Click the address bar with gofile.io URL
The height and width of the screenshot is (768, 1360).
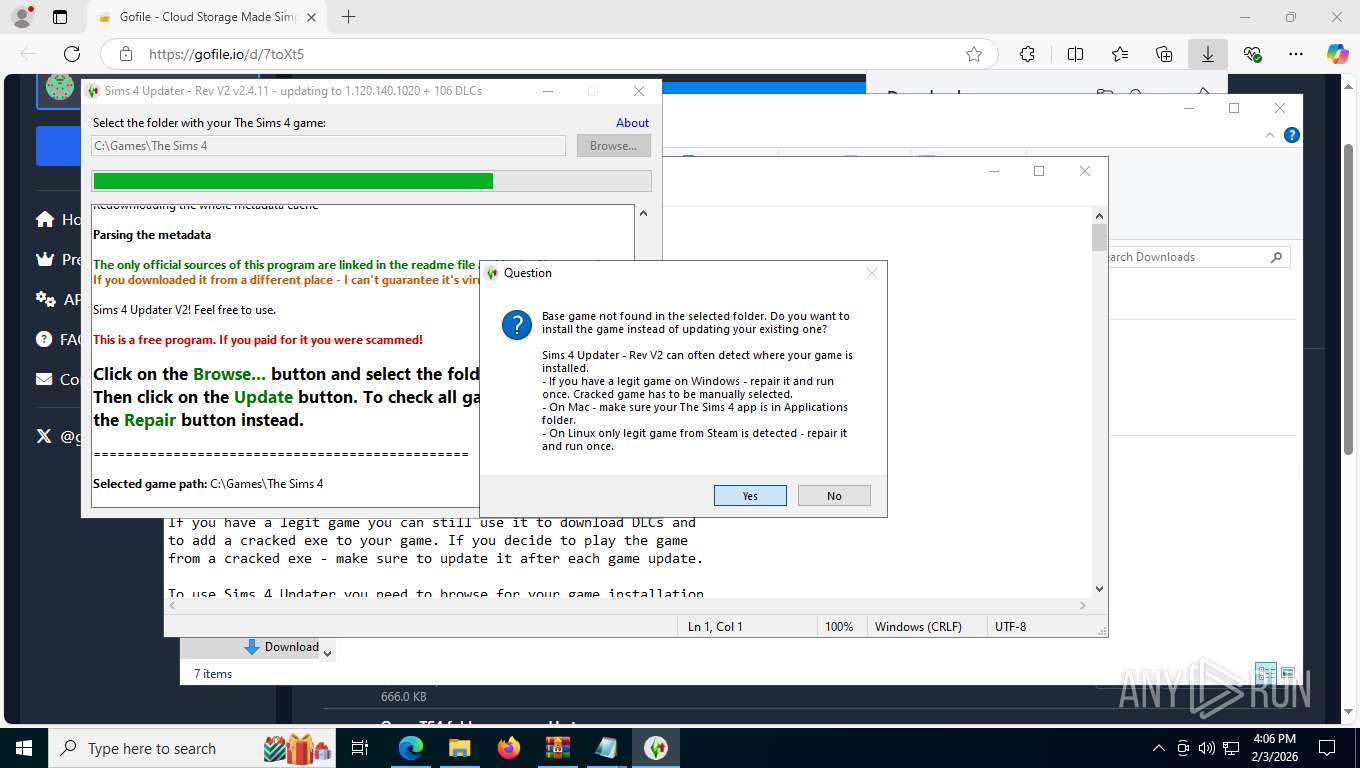tap(548, 54)
